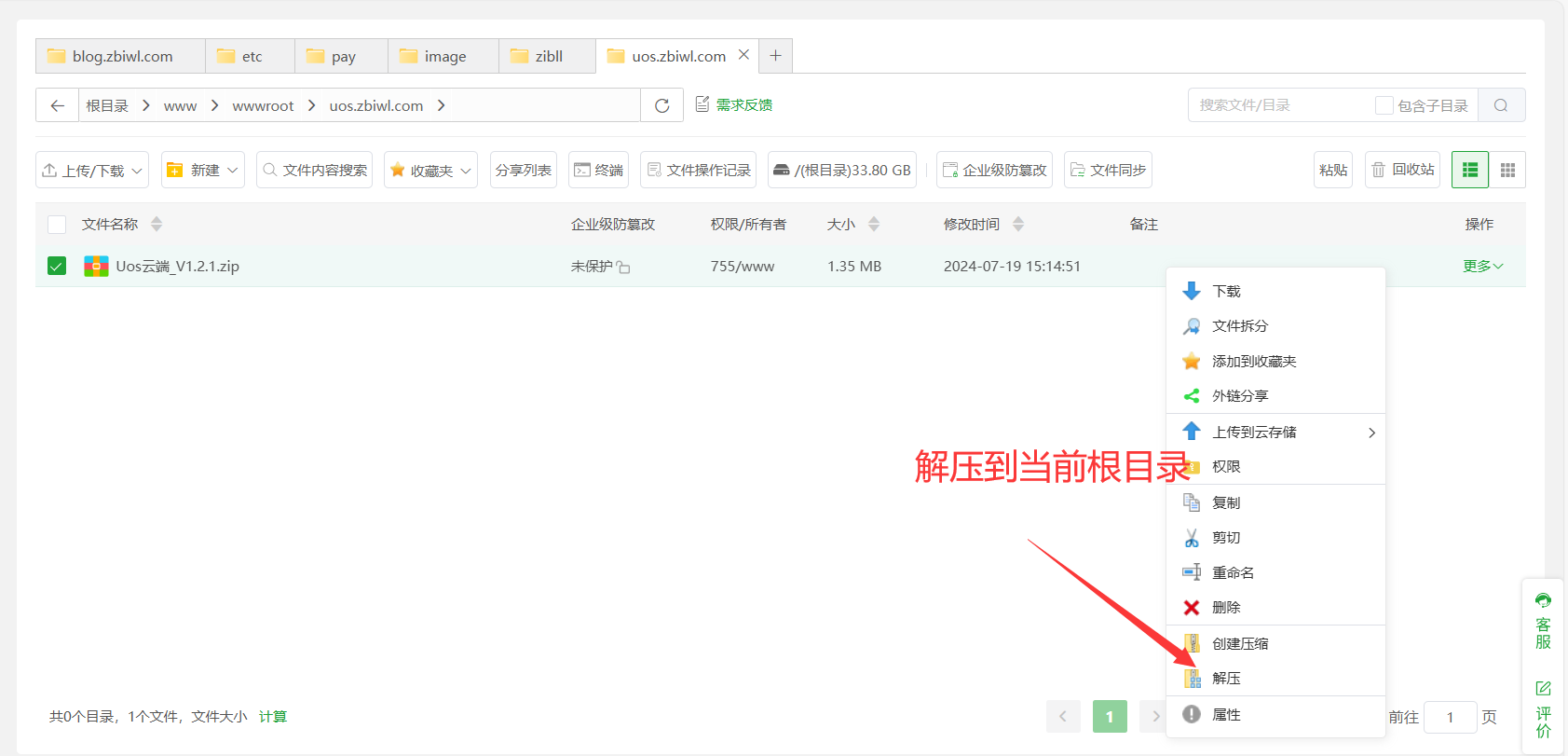Choose 添加到收藏夹 from context menu
Screen dimensions: 1568x756
(x=1275, y=362)
